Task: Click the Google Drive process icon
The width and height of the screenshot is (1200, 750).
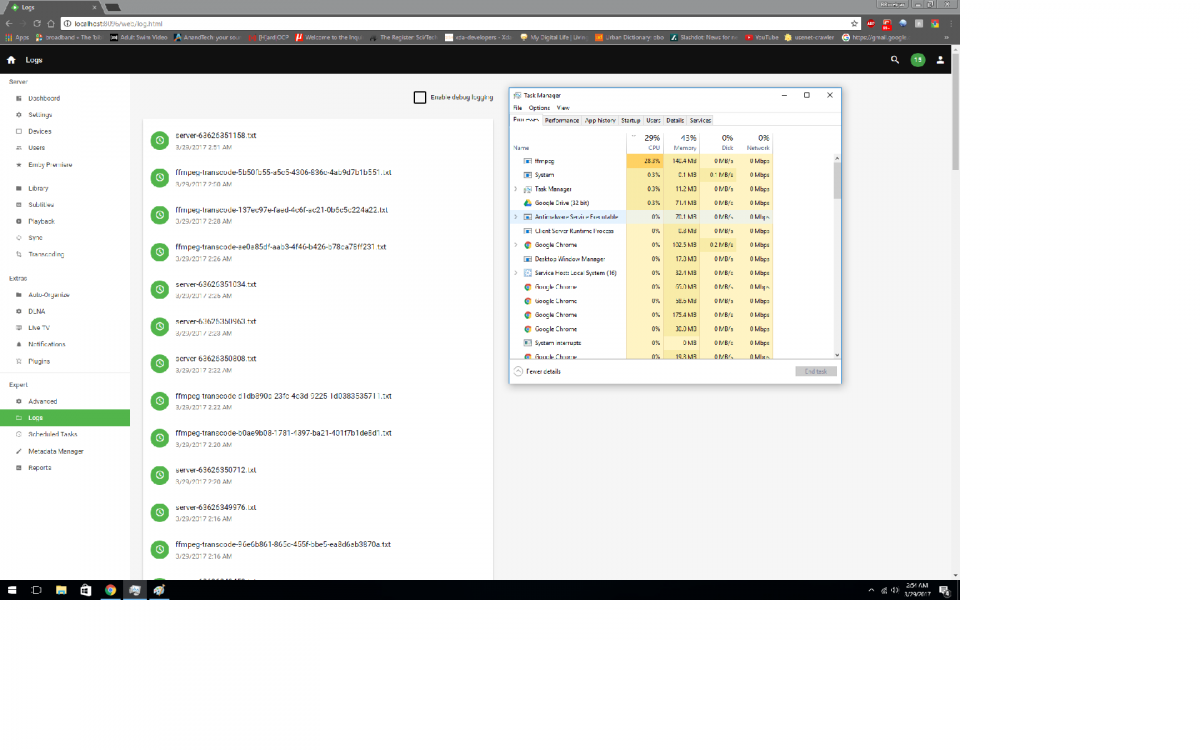Action: pyautogui.click(x=527, y=202)
